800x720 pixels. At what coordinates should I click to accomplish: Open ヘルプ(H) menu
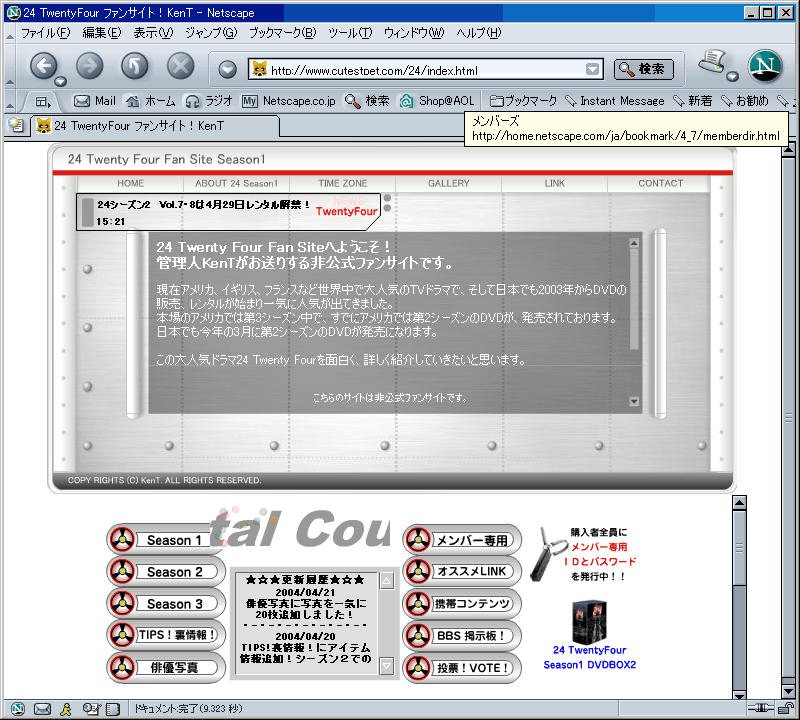479,33
